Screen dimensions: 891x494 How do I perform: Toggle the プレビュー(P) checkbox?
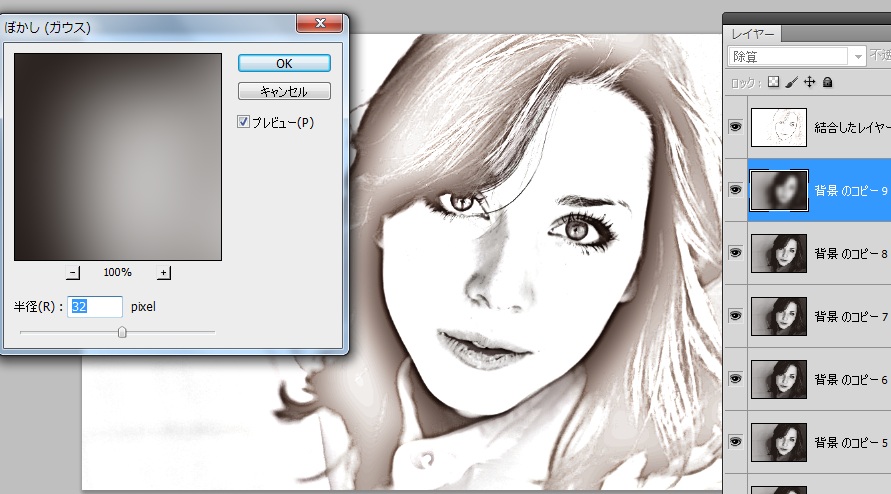pos(243,122)
